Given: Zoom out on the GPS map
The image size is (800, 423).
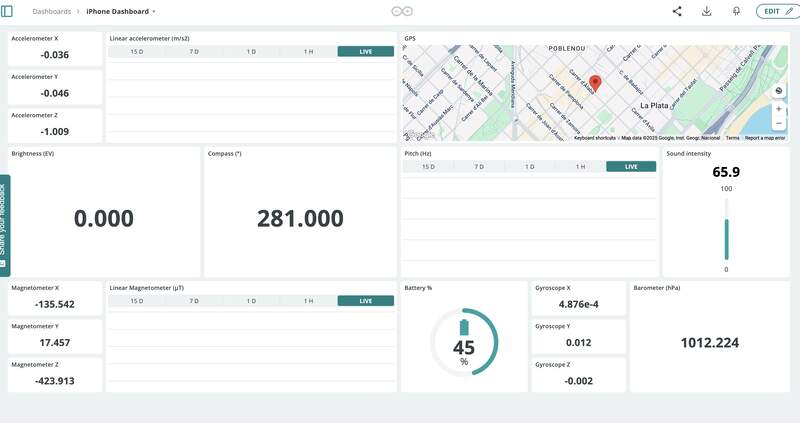Looking at the screenshot, I should pyautogui.click(x=779, y=123).
